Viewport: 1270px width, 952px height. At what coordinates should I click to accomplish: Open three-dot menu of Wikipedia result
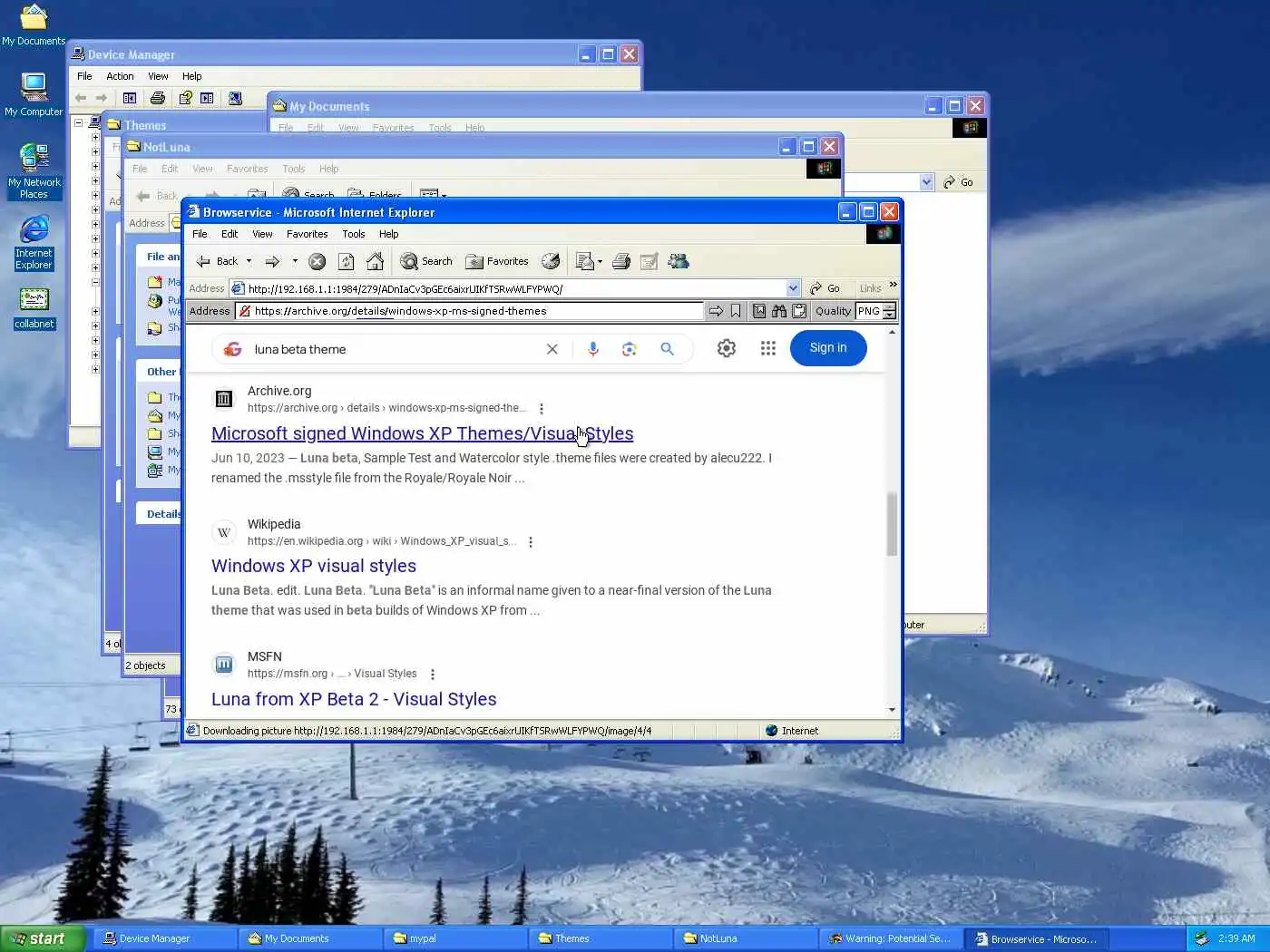point(531,542)
